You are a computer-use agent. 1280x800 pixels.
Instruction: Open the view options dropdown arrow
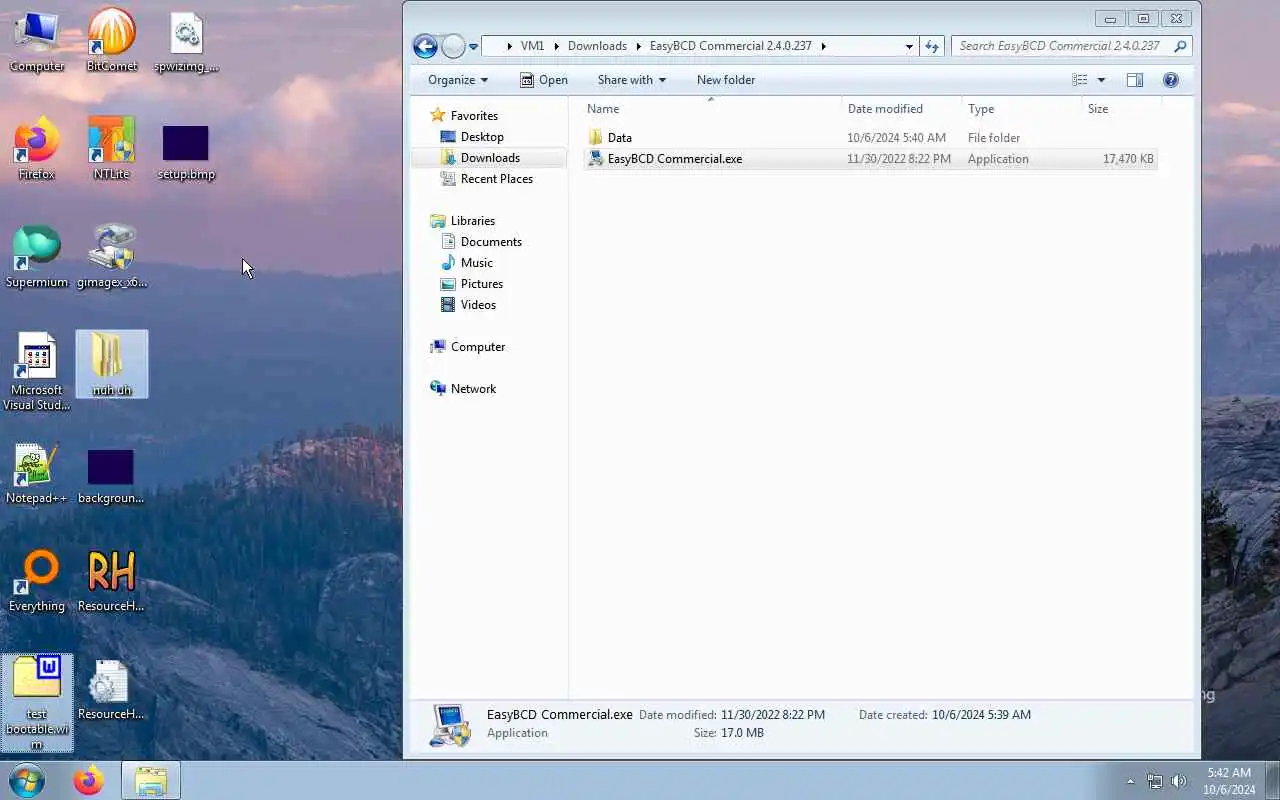pos(1101,80)
